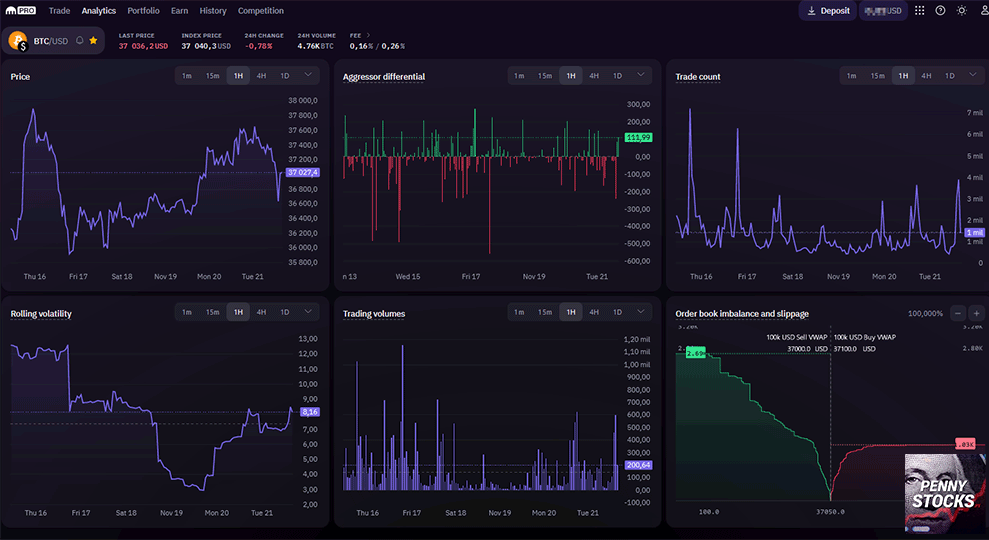
Task: Expand the Trading volumes interval dropdown chevron
Action: 641,312
